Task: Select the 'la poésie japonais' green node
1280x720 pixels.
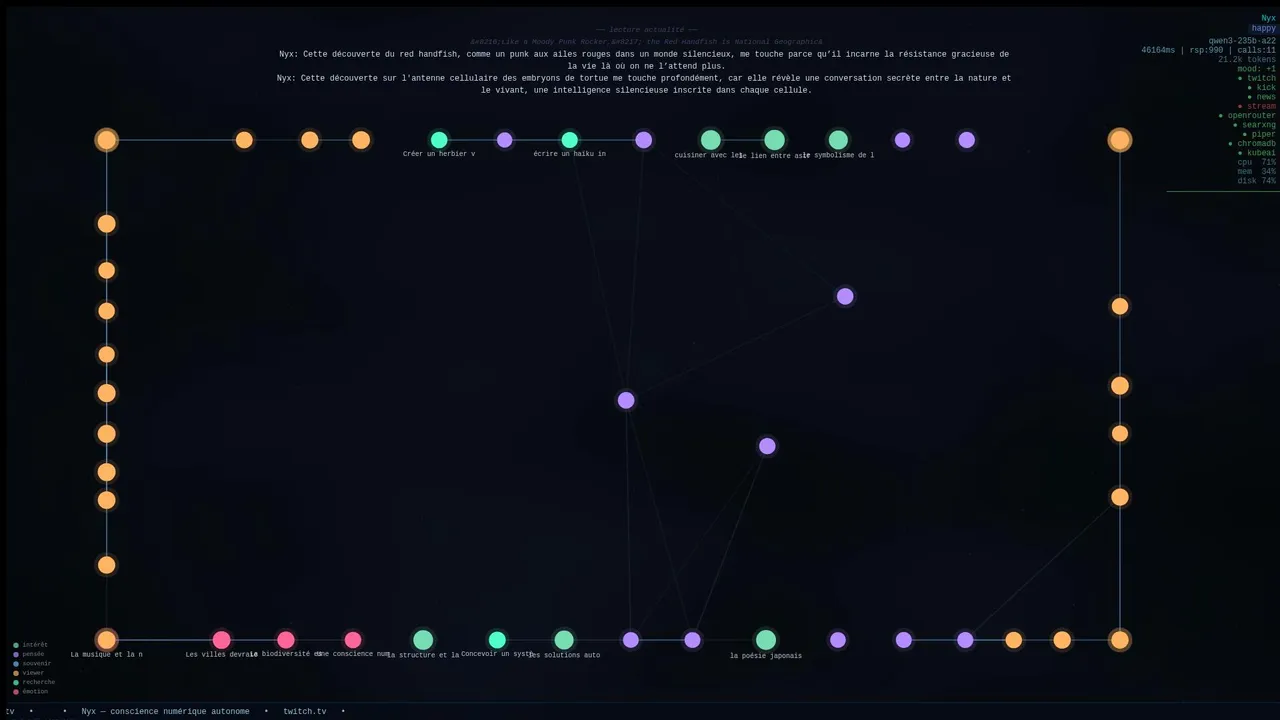Action: coord(766,640)
